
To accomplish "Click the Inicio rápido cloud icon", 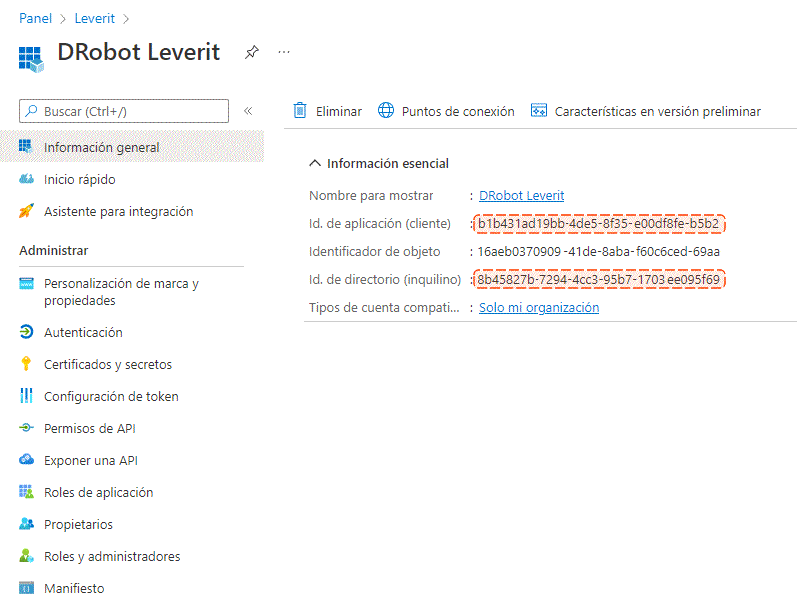I will coord(26,179).
